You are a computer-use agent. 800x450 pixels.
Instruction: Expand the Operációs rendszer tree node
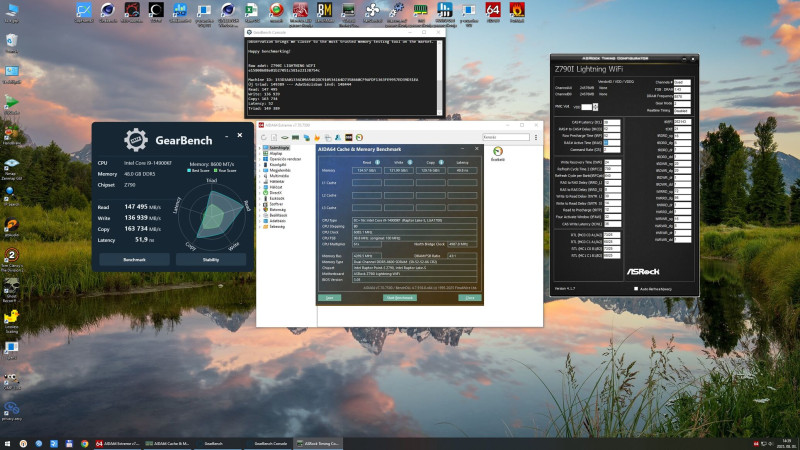260,159
